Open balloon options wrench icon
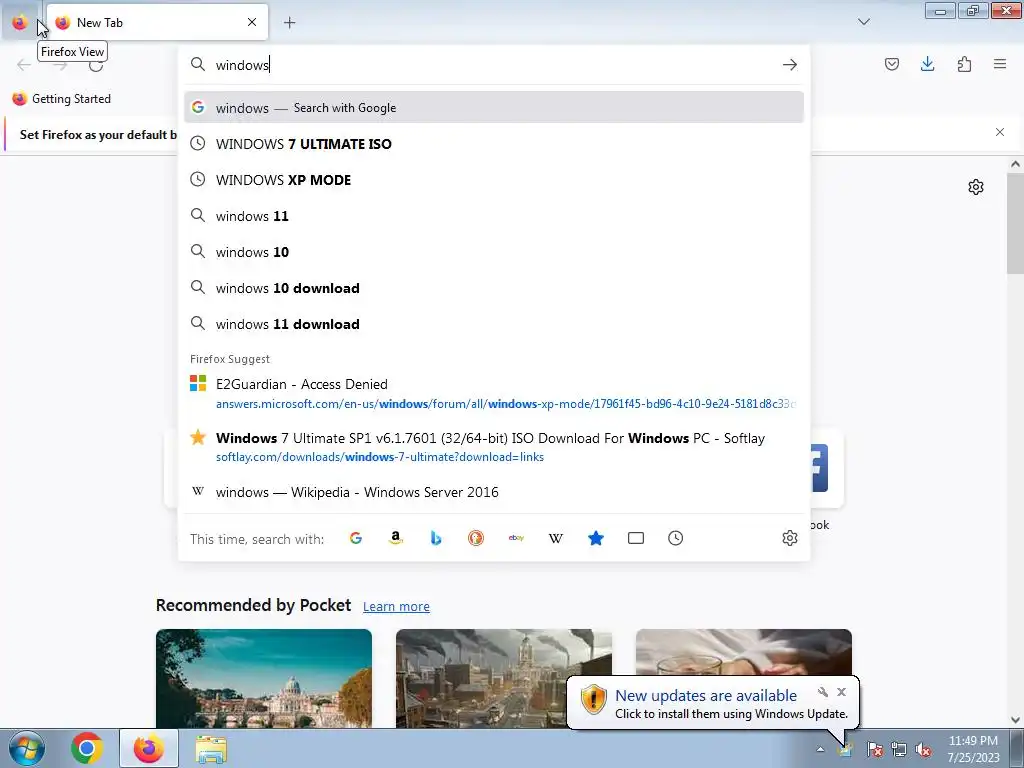The height and width of the screenshot is (768, 1024). 823,692
